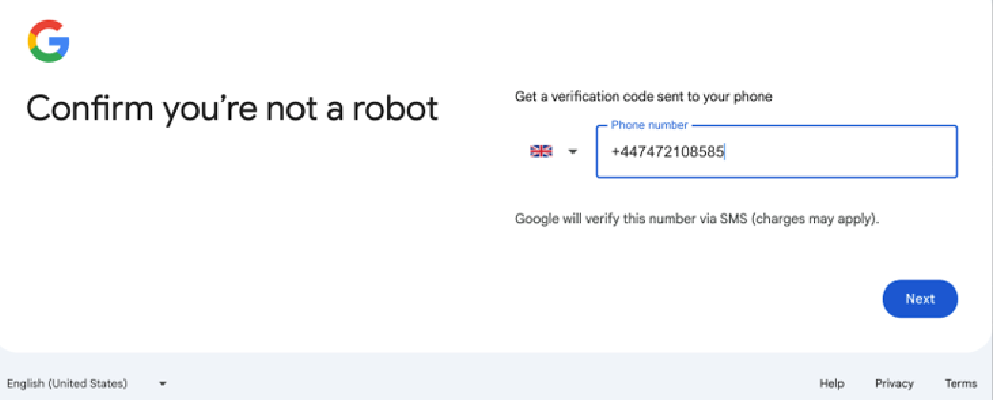Focus the Phone number input field

pos(776,152)
